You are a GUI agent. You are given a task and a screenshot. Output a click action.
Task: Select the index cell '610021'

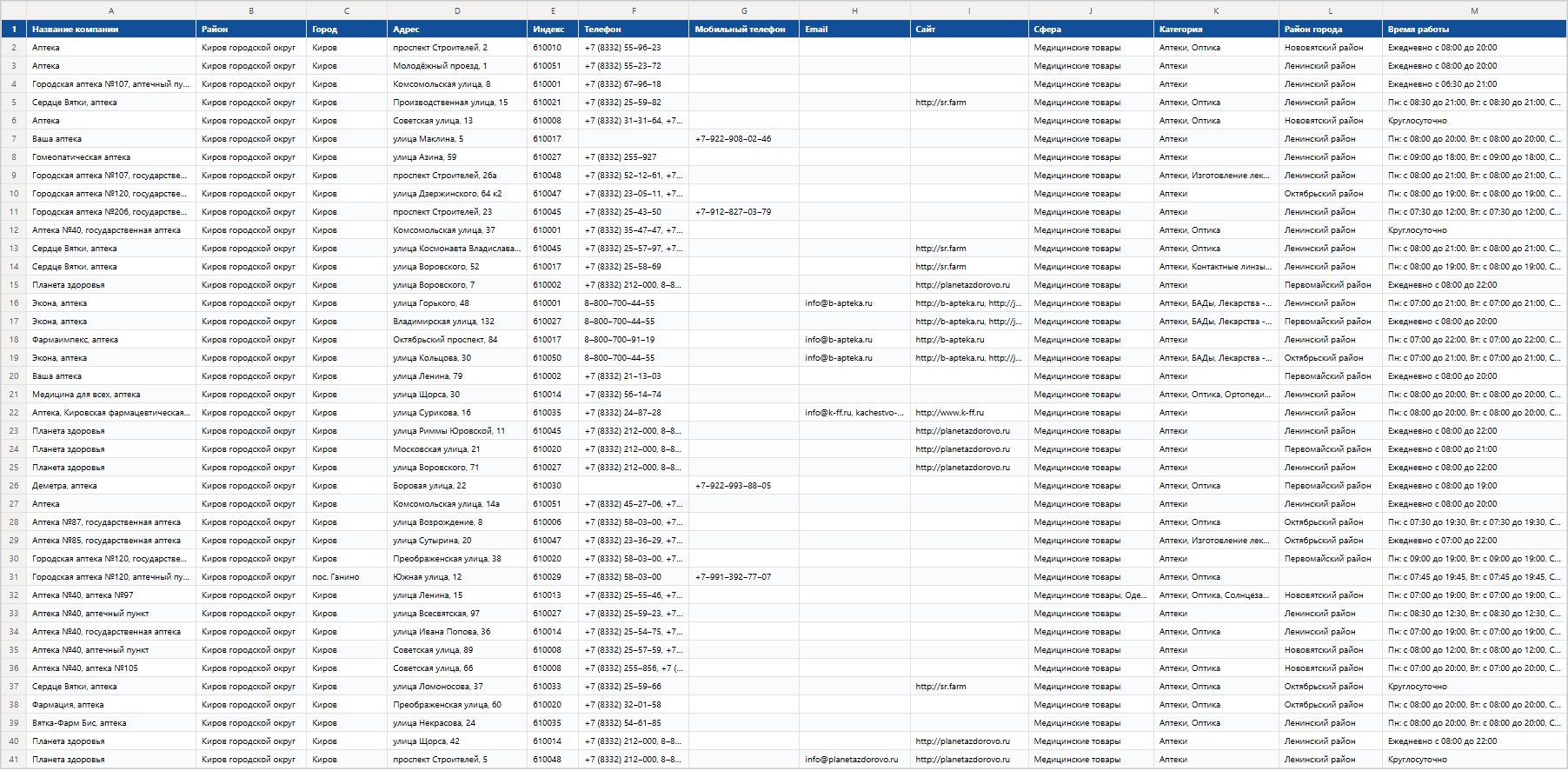(553, 103)
